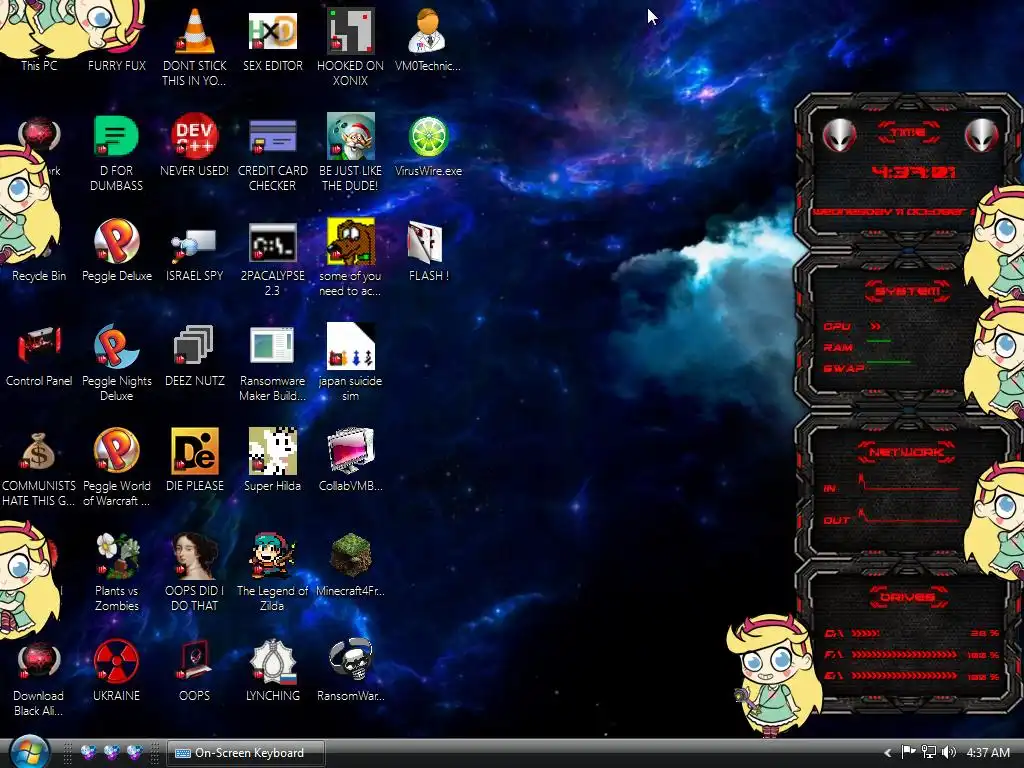Open the HxD hex editor icon

click(x=272, y=39)
